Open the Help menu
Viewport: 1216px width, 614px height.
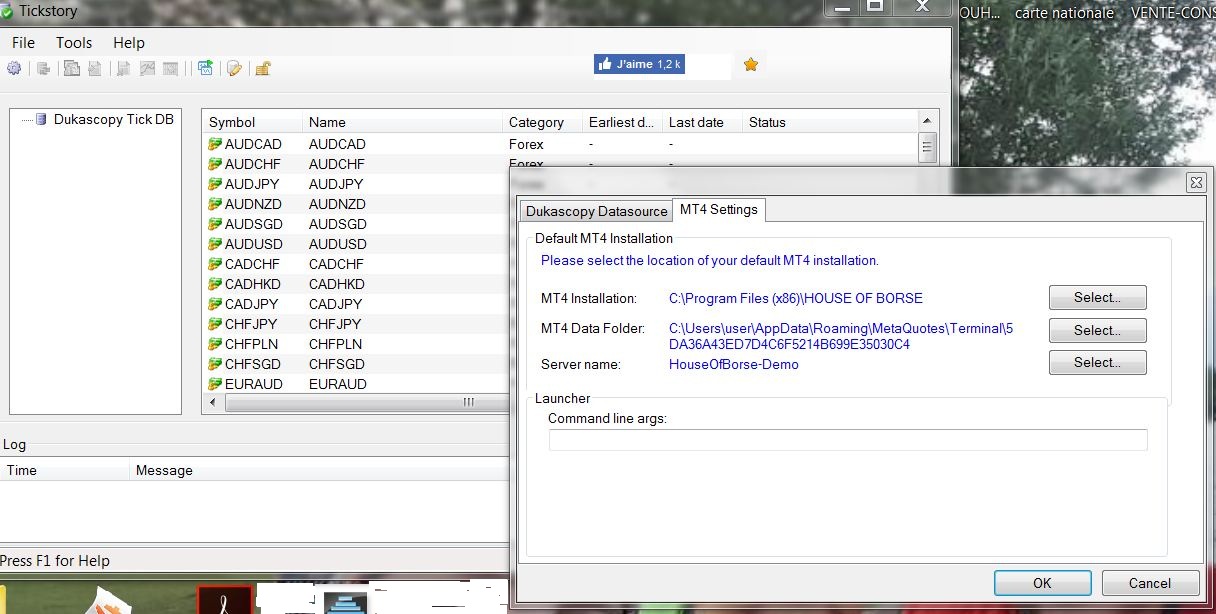[x=129, y=43]
